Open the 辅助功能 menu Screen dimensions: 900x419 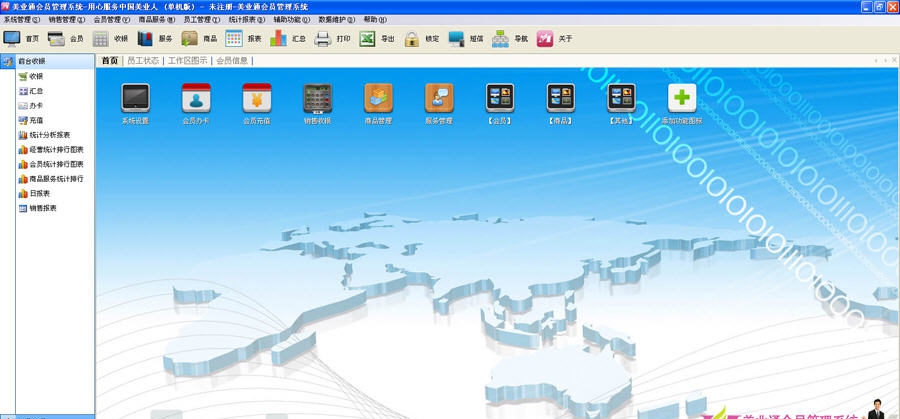tap(292, 20)
